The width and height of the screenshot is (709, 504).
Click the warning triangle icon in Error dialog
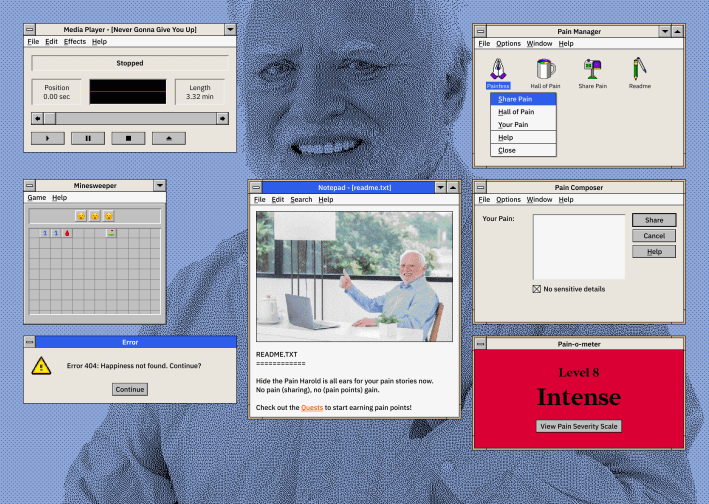coord(41,366)
